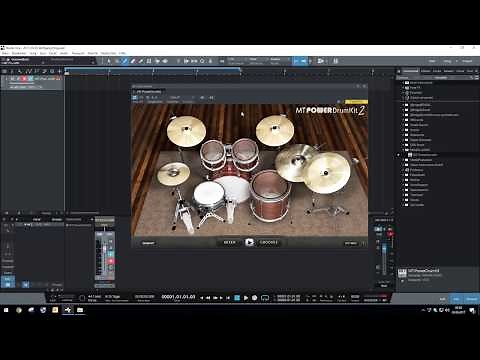Click the transport Play button
The width and height of the screenshot is (480, 360).
(246, 298)
